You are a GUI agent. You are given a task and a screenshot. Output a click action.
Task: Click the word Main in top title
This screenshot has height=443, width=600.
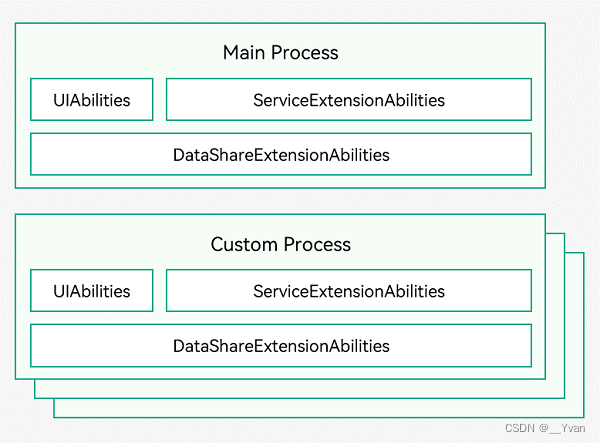pos(244,52)
